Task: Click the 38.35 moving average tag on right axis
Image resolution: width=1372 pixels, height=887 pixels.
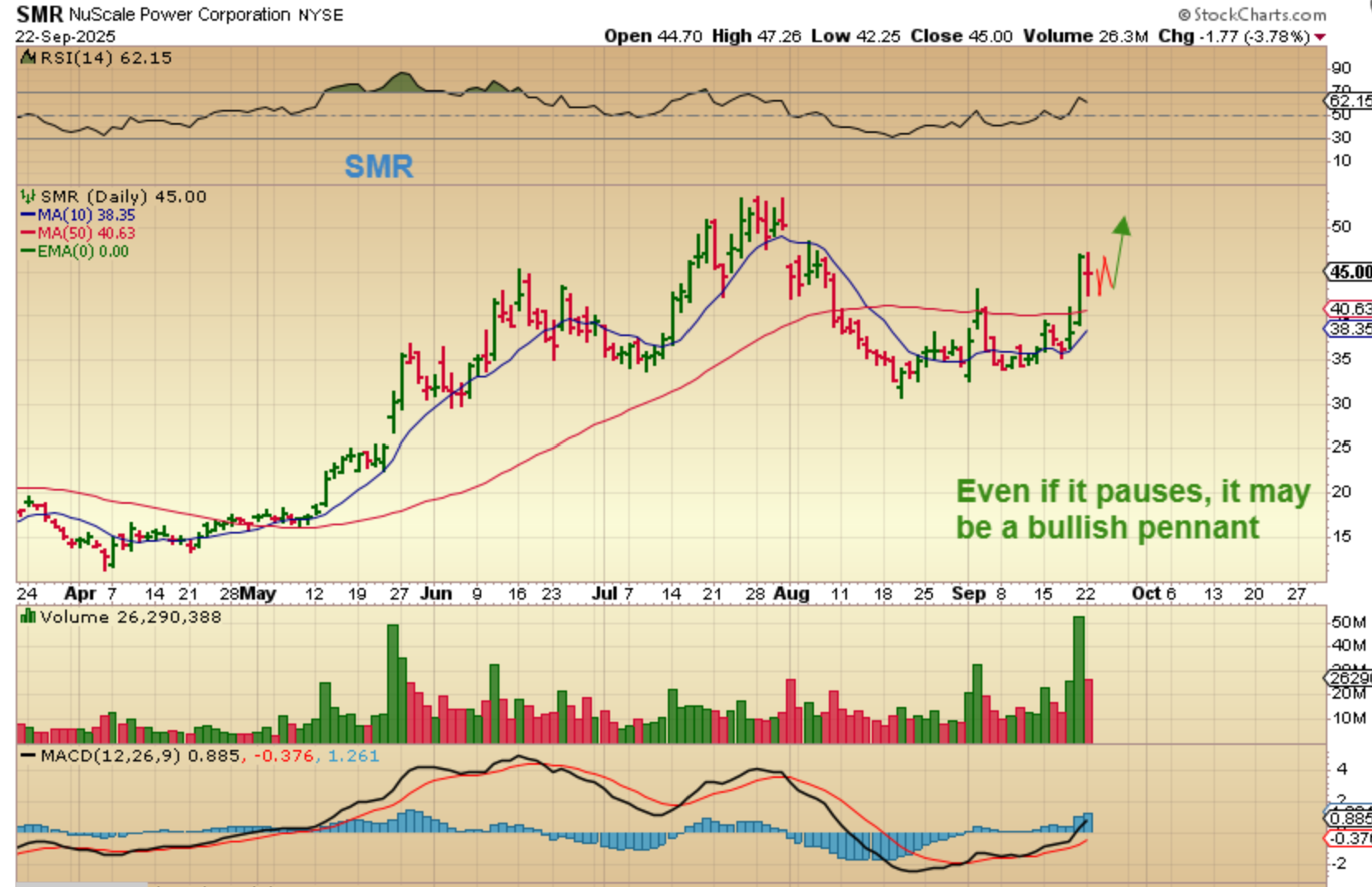Action: pos(1349,329)
